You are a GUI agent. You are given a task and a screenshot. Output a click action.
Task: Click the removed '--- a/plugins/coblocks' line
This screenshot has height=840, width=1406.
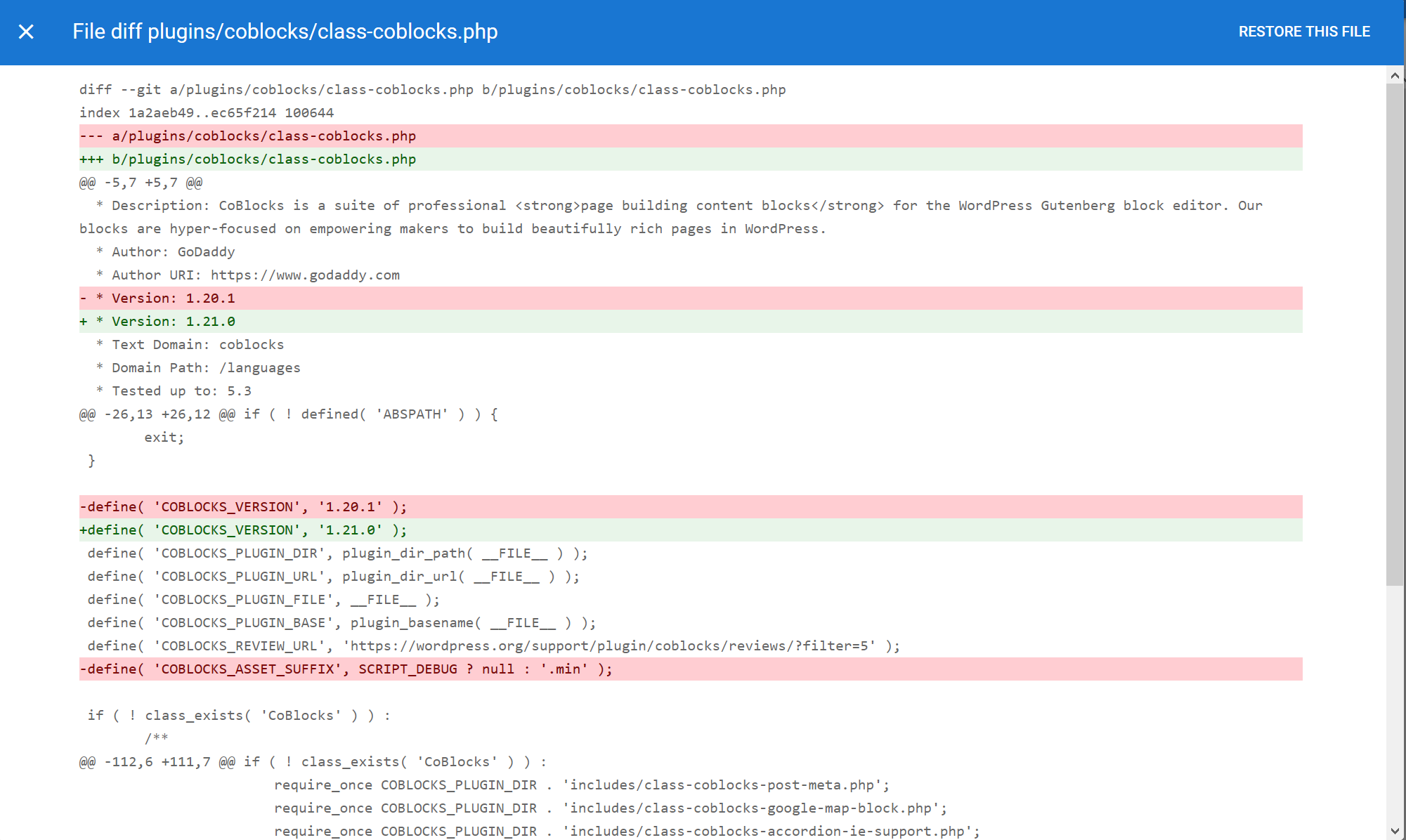coord(691,136)
